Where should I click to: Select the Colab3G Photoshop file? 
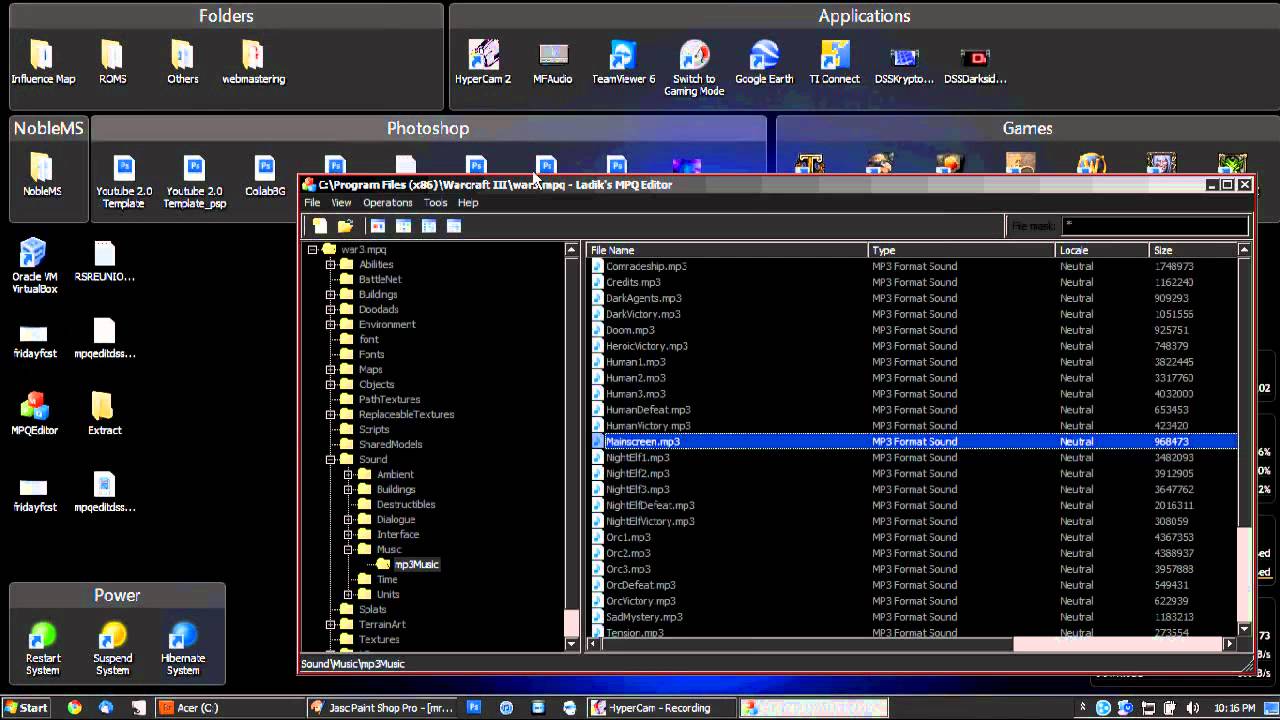point(265,175)
